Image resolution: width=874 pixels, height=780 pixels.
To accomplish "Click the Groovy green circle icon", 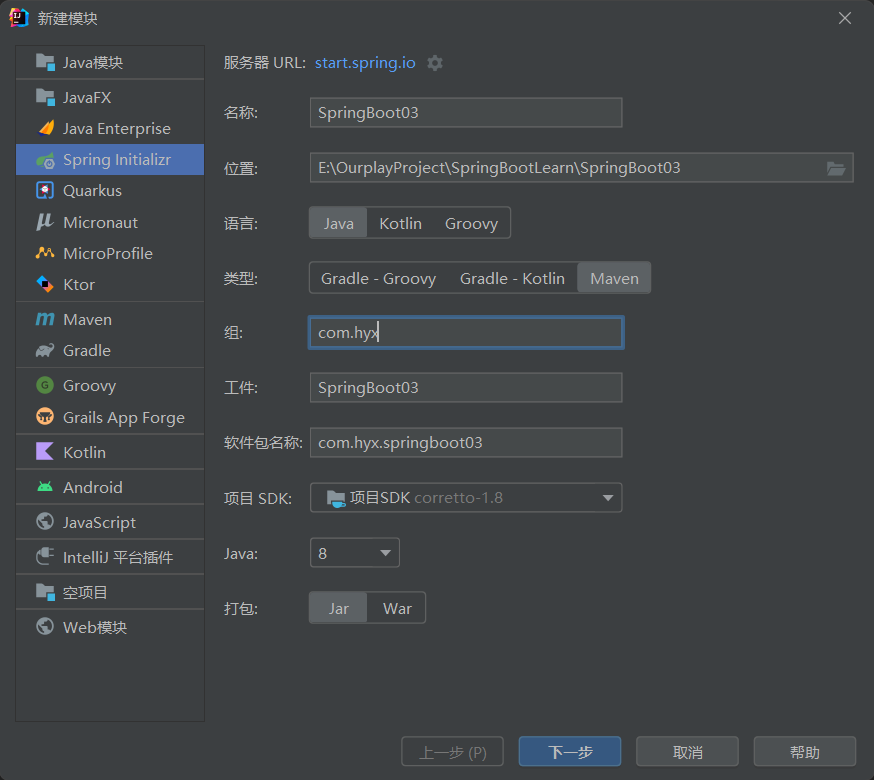I will [x=45, y=385].
